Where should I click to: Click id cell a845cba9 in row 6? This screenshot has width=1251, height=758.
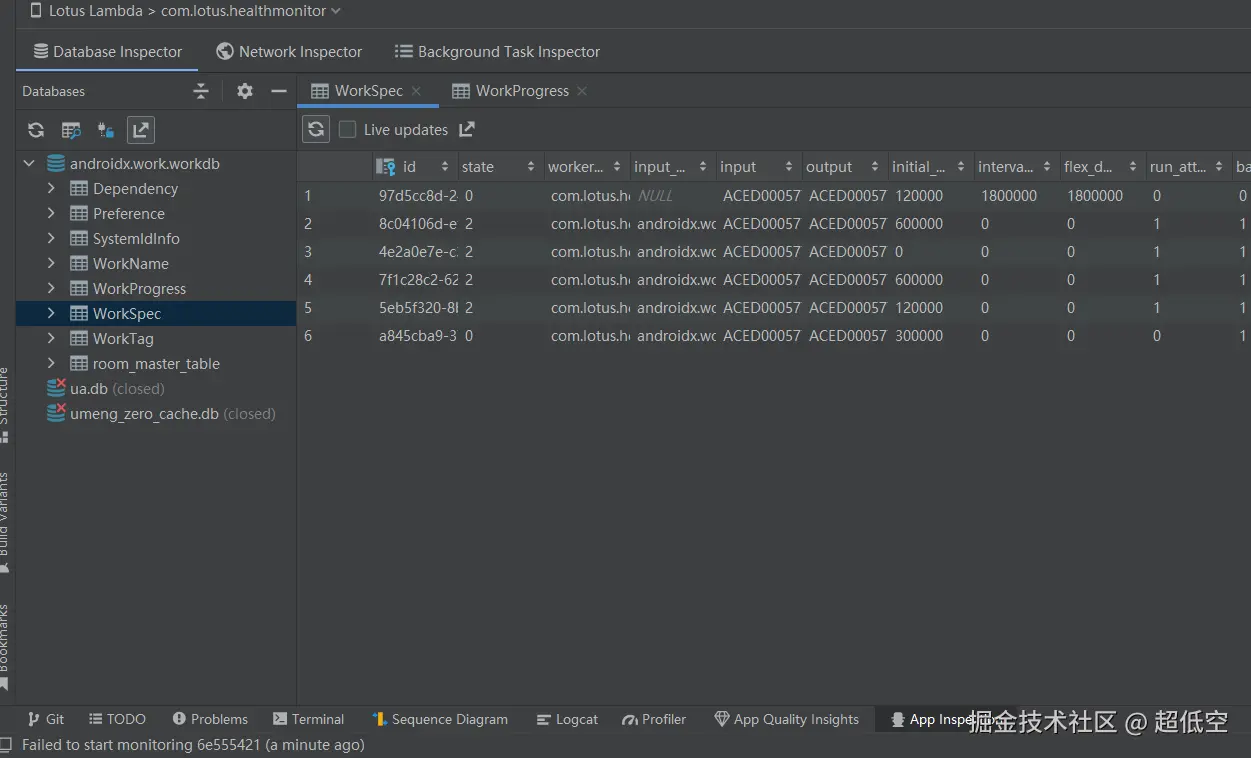point(417,336)
